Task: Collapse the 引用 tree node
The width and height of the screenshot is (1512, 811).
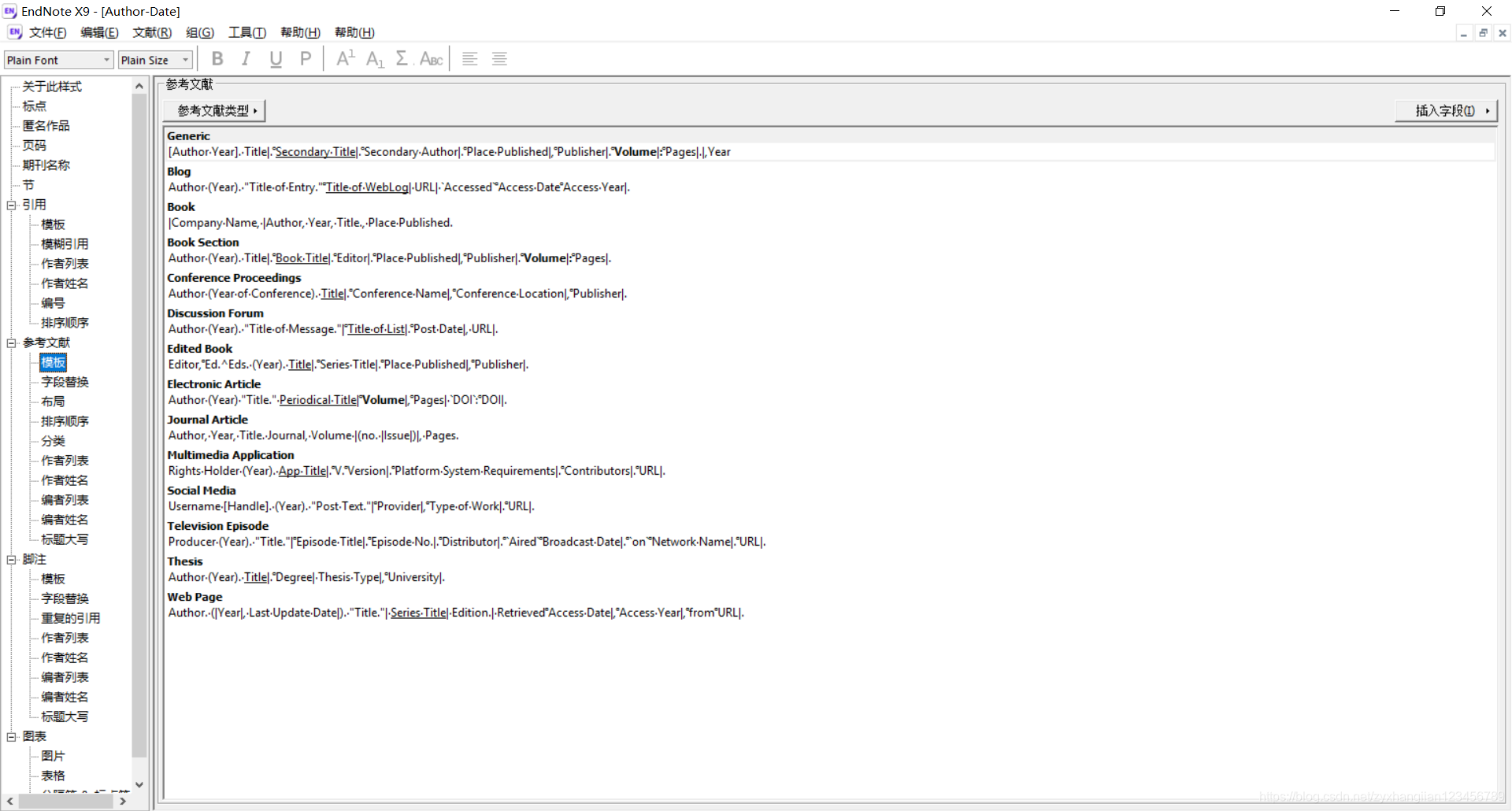Action: click(x=12, y=205)
